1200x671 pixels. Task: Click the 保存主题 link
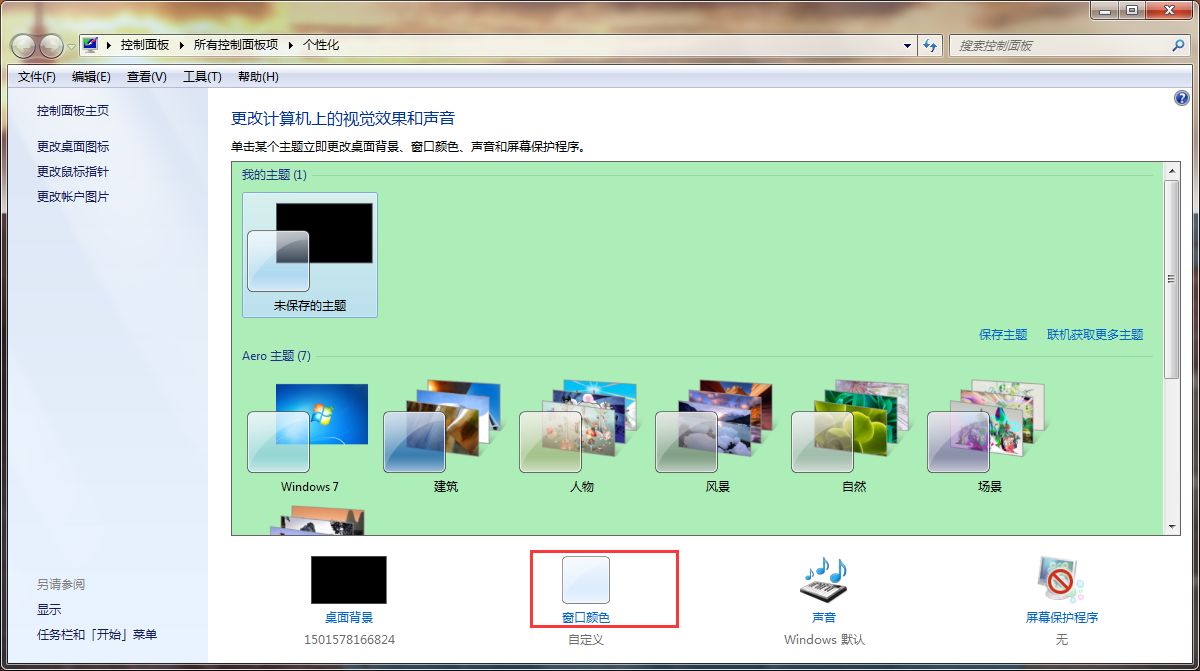click(1003, 335)
